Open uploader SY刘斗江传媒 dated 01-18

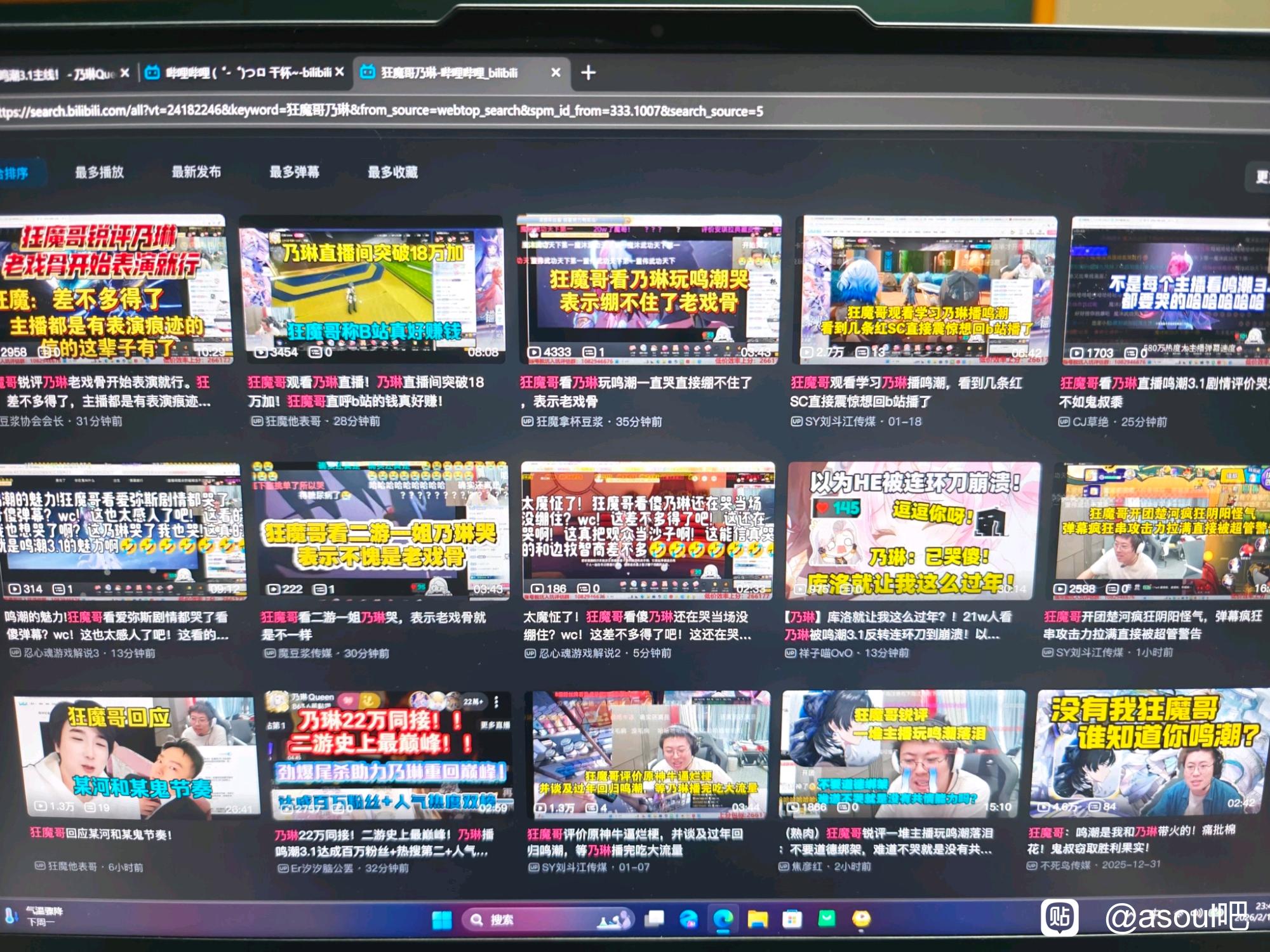tap(841, 421)
